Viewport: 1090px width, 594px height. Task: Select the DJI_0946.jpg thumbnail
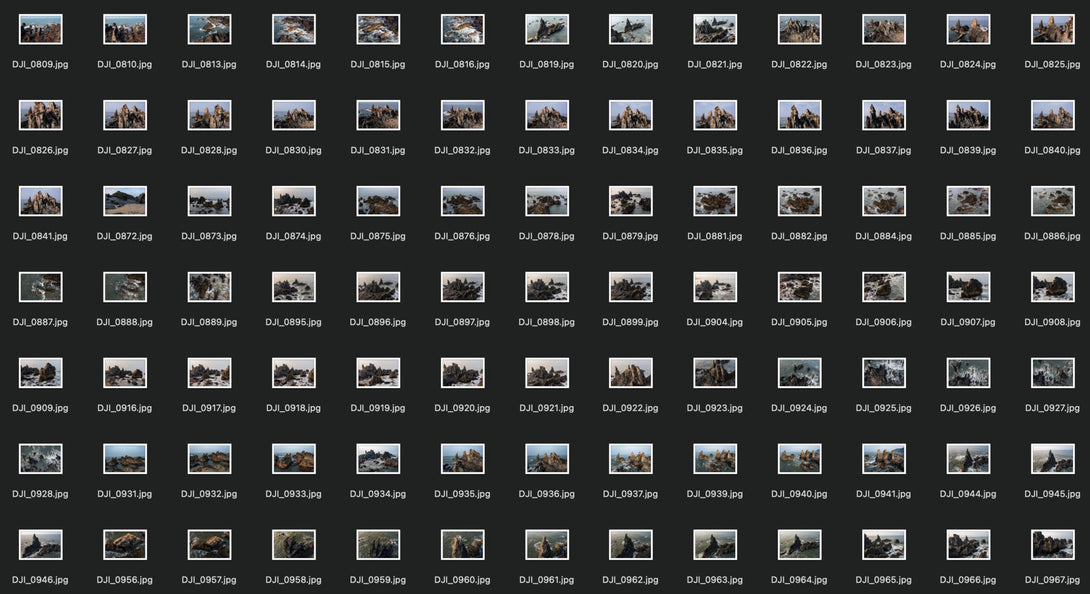coord(40,545)
